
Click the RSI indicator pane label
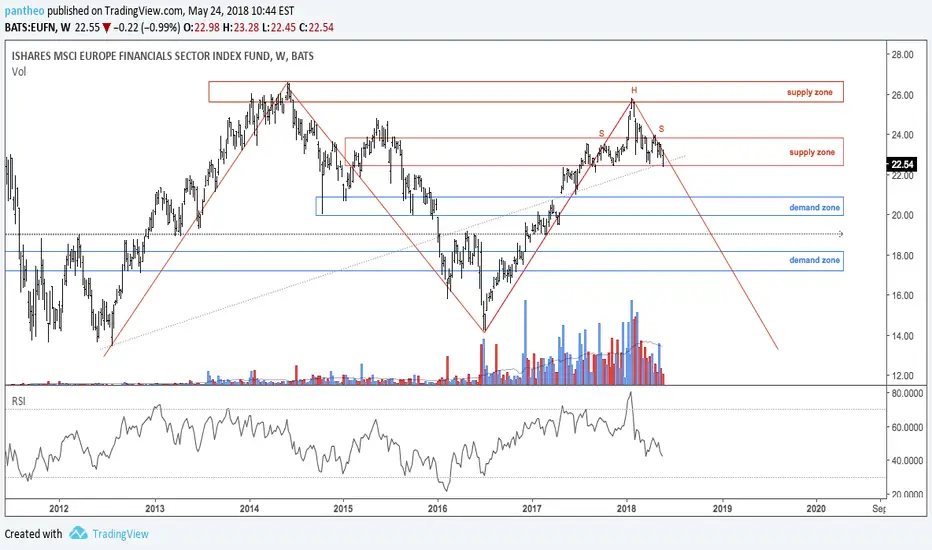pyautogui.click(x=19, y=401)
